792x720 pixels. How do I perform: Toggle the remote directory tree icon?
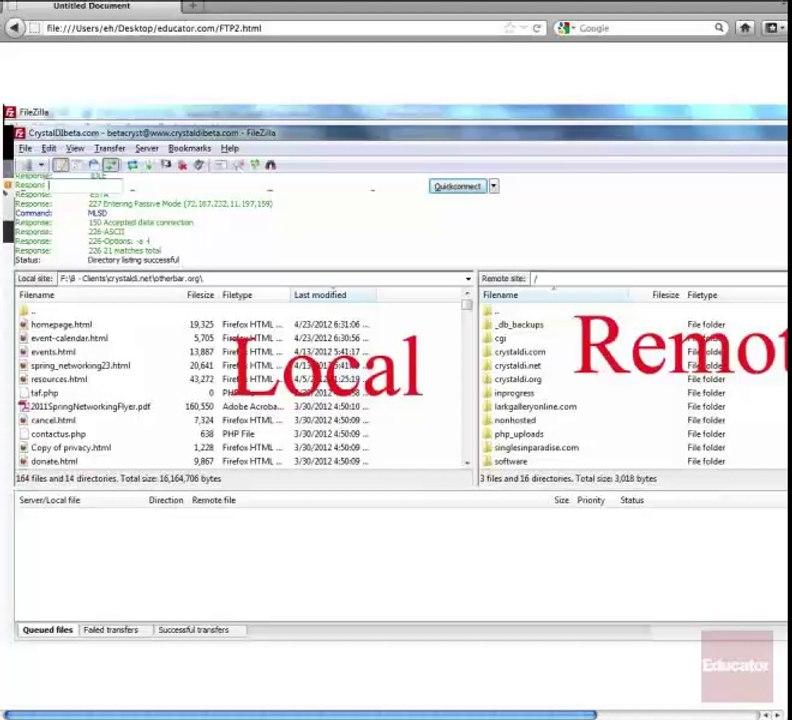94,165
